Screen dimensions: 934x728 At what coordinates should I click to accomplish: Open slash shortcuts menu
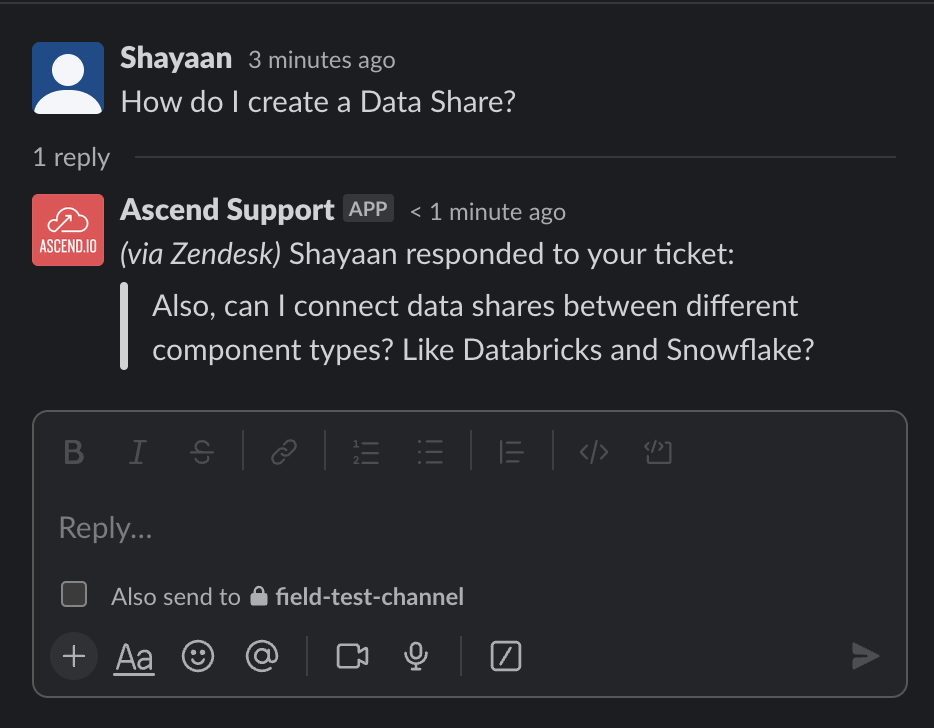click(506, 657)
